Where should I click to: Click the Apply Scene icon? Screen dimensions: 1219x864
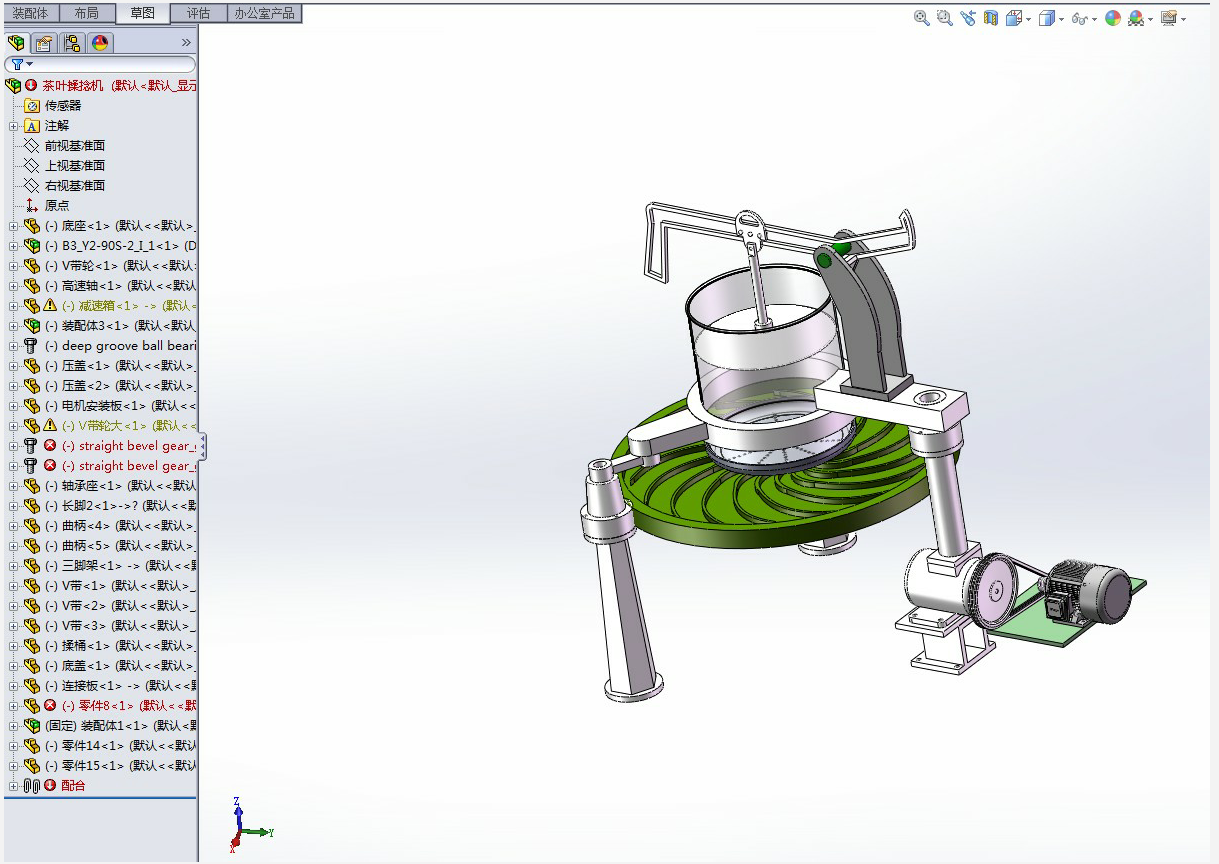pyautogui.click(x=1136, y=18)
